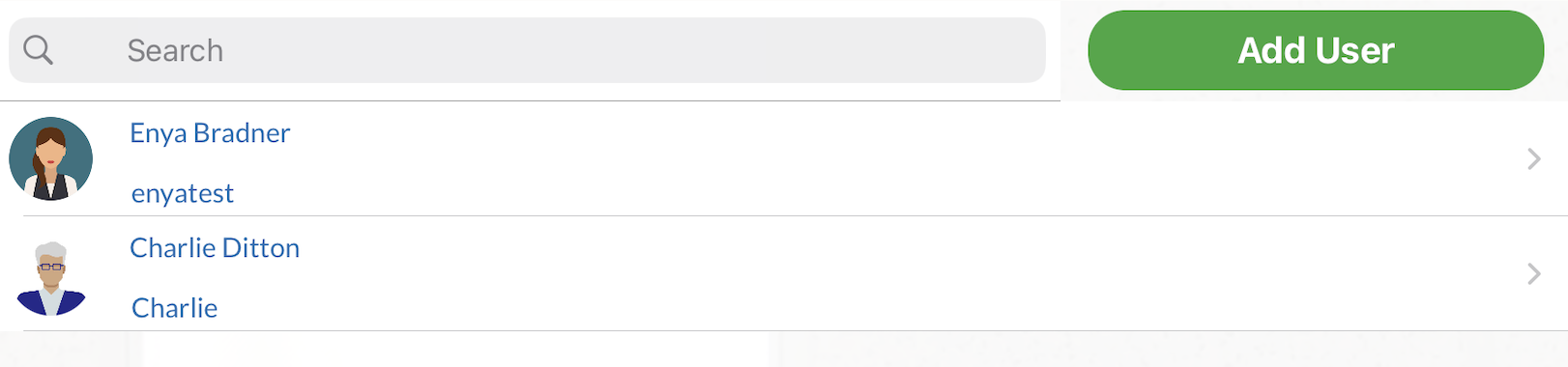The width and height of the screenshot is (1568, 367).
Task: Focus the Search input field
Action: point(527,50)
